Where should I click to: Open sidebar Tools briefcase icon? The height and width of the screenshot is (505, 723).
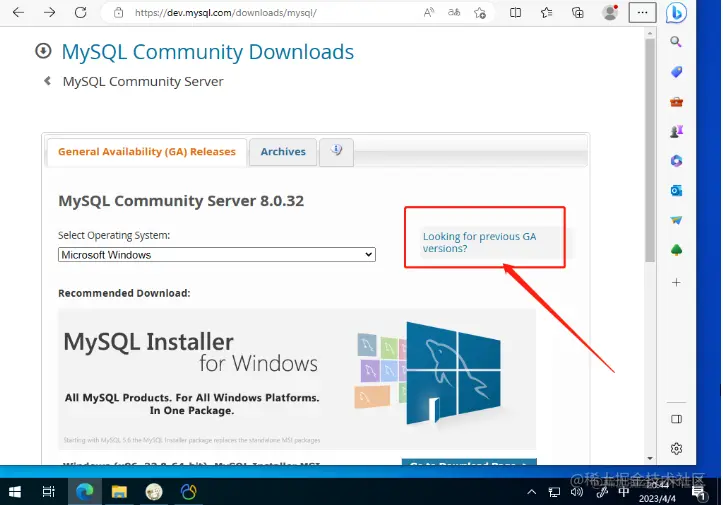676,101
